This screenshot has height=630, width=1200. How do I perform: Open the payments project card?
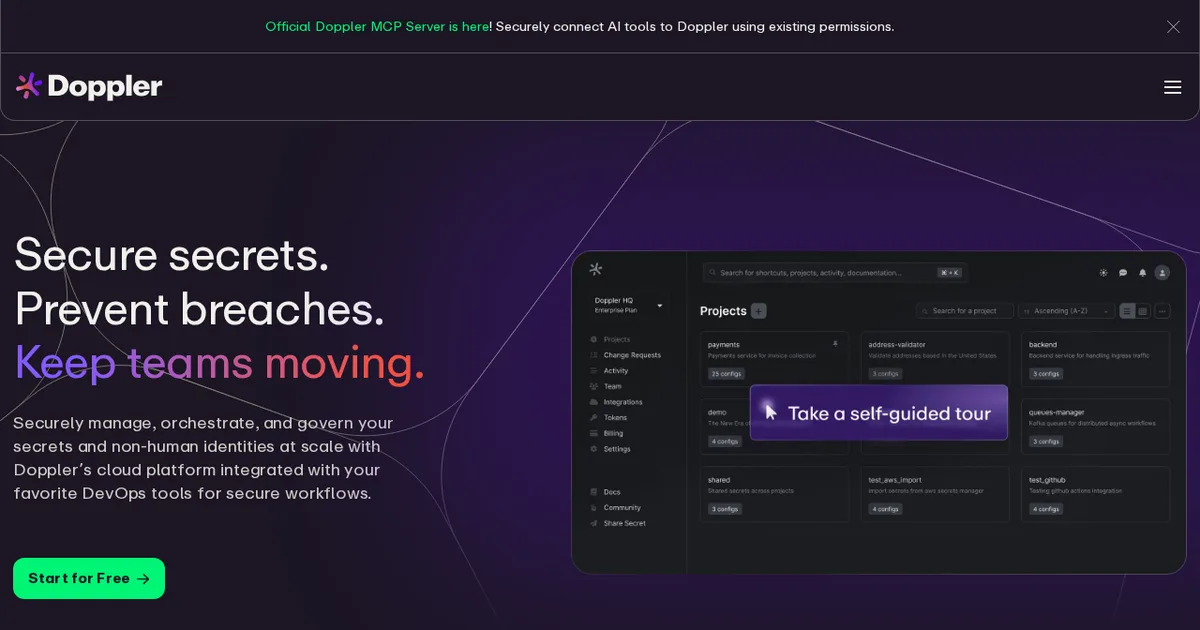click(x=775, y=359)
